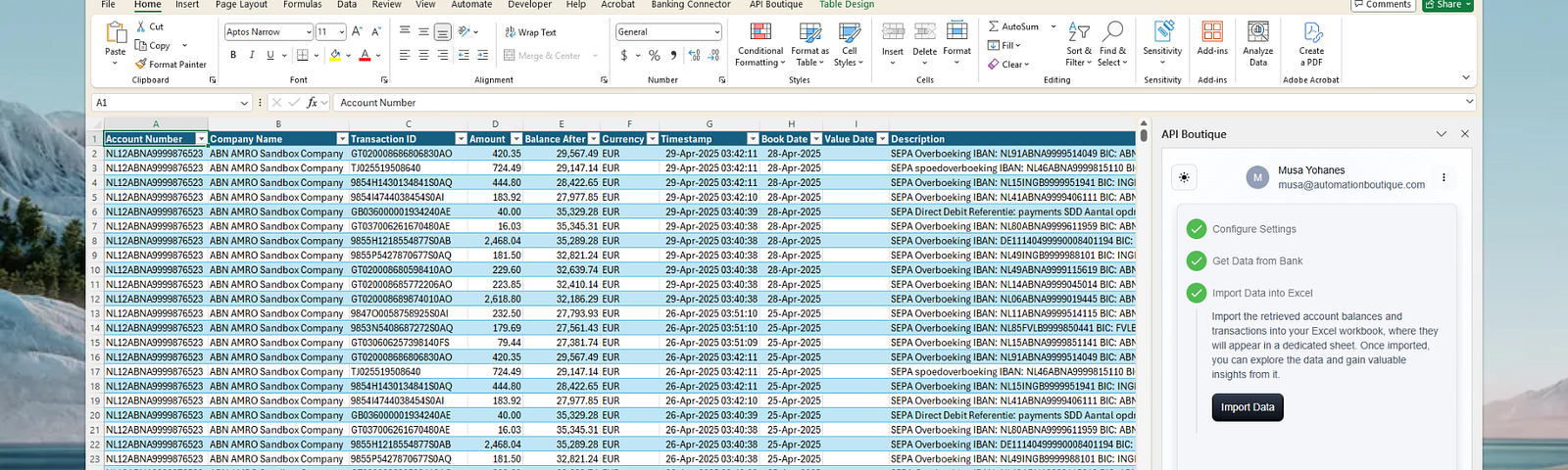Apply the red Font Color swatch
This screenshot has height=470, width=1568.
coord(365,56)
